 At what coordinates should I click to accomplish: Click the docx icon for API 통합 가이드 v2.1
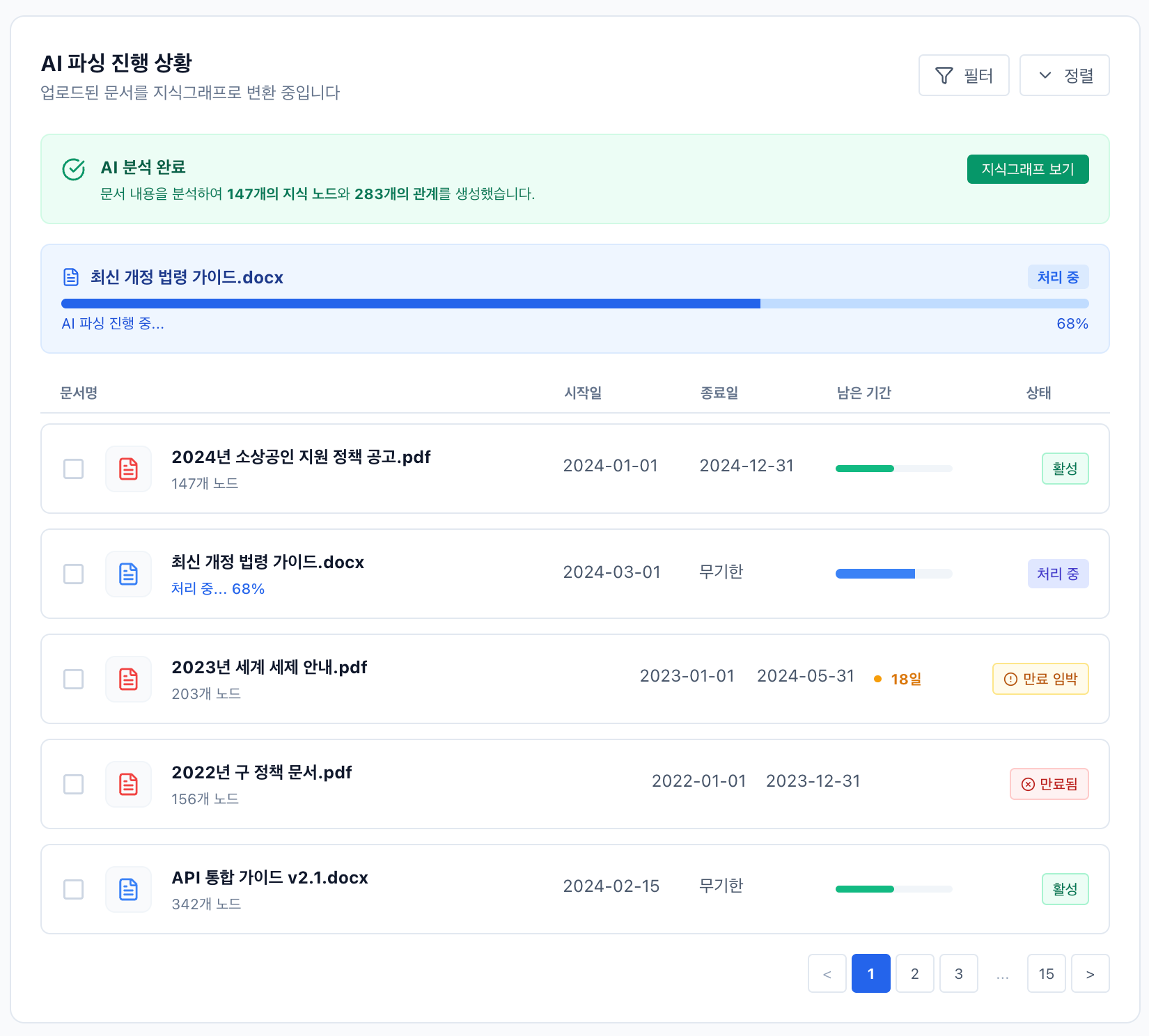coord(128,889)
